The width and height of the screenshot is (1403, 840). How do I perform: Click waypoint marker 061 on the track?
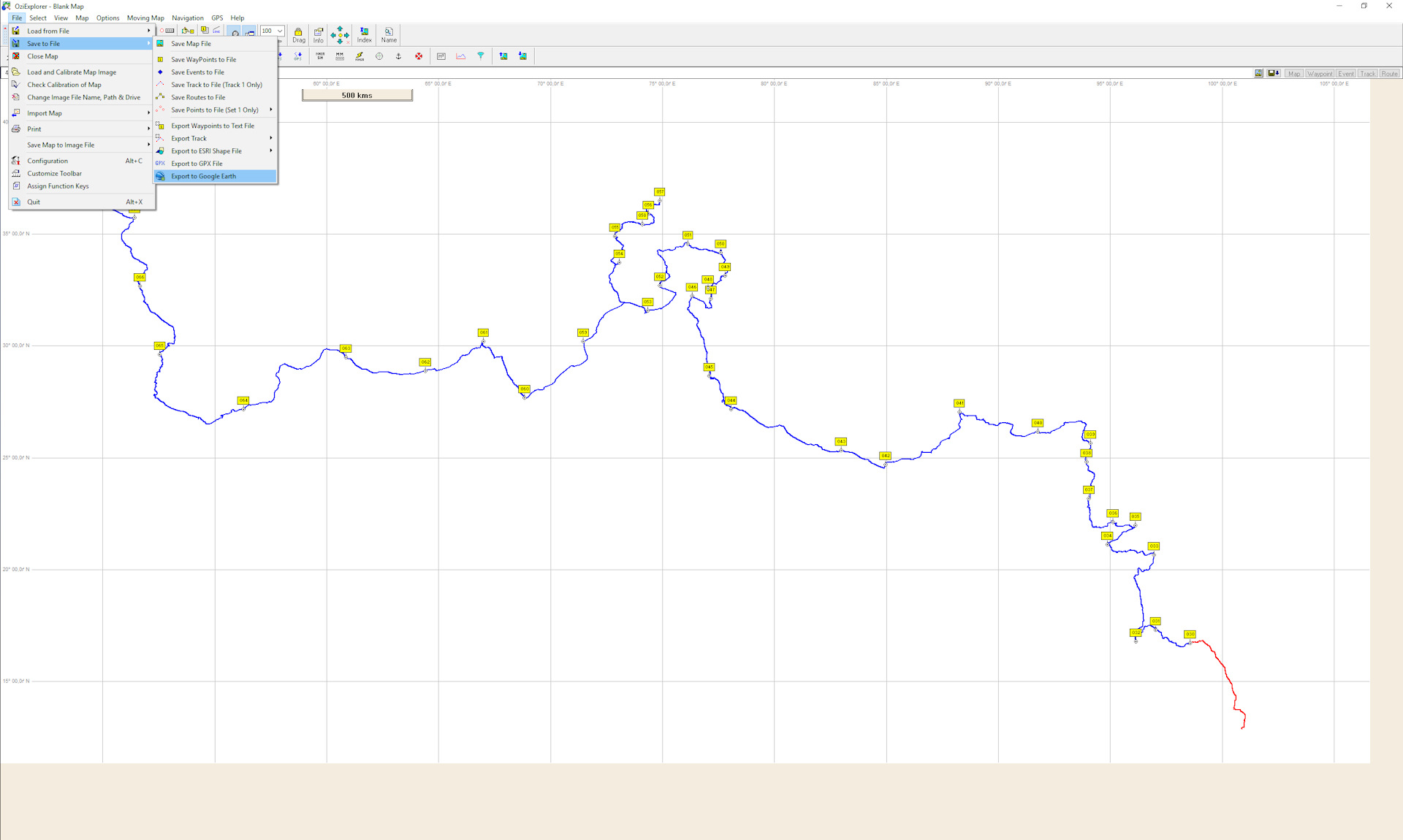tap(483, 333)
